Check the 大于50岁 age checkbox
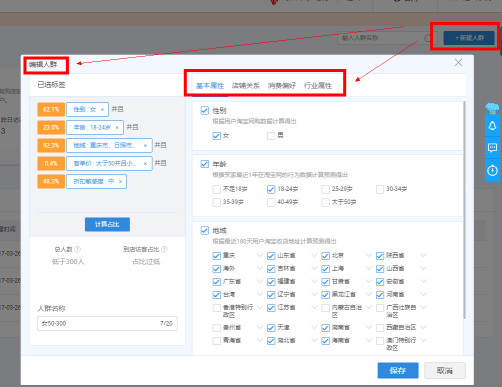 point(325,202)
